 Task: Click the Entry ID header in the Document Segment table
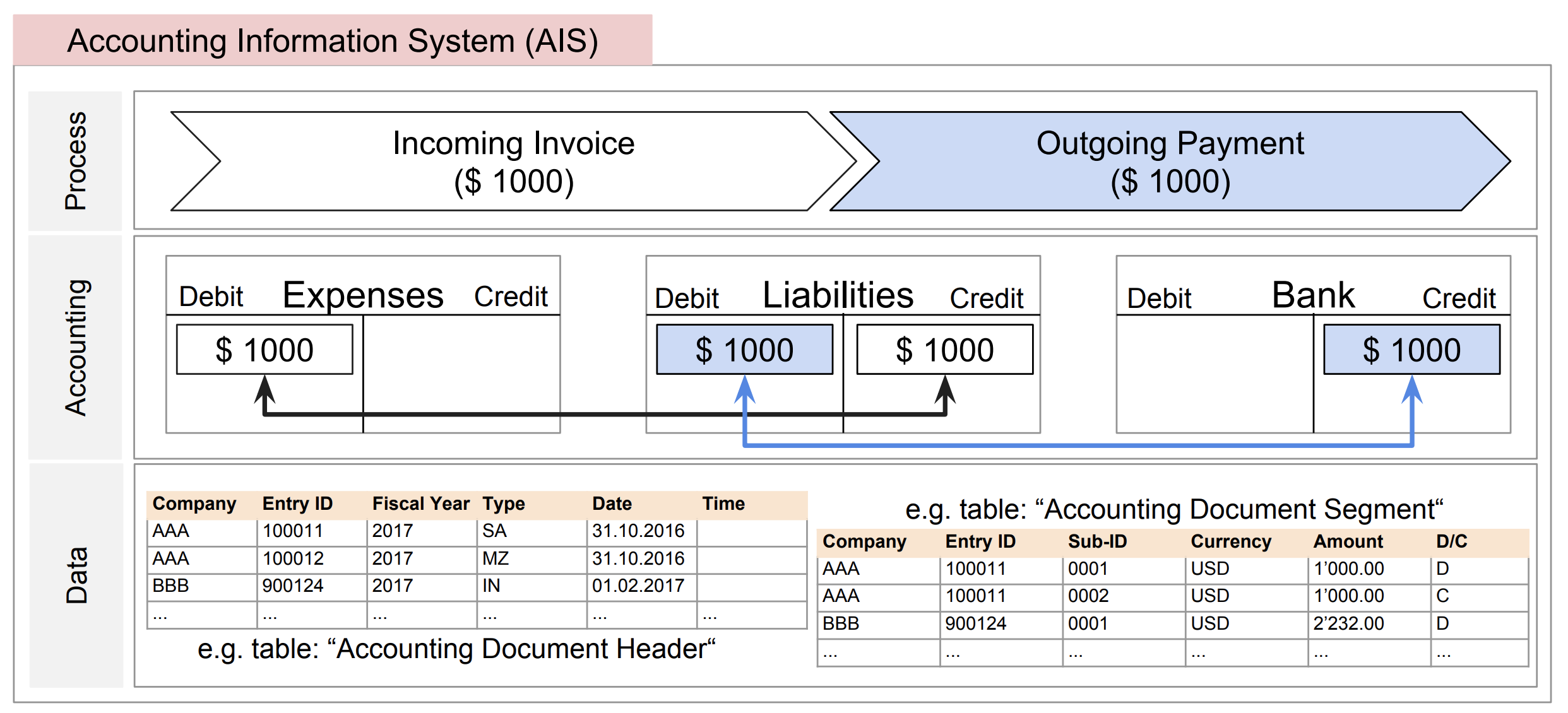980,541
